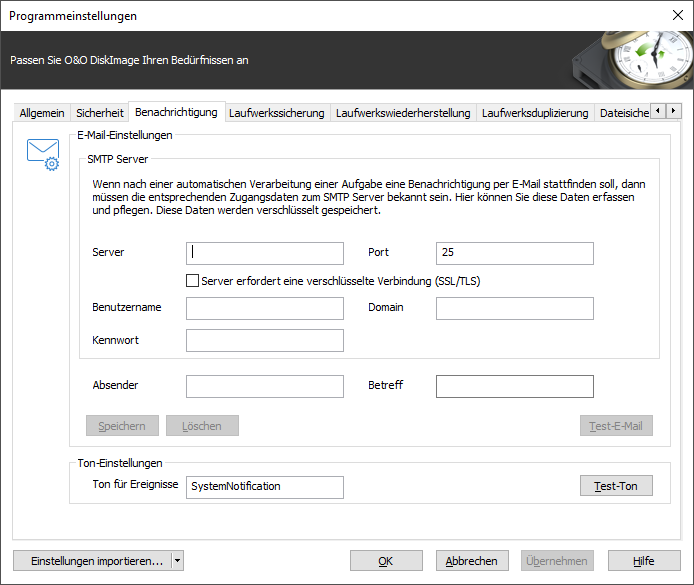Play the Test-Ton sound
The image size is (694, 585).
(616, 486)
